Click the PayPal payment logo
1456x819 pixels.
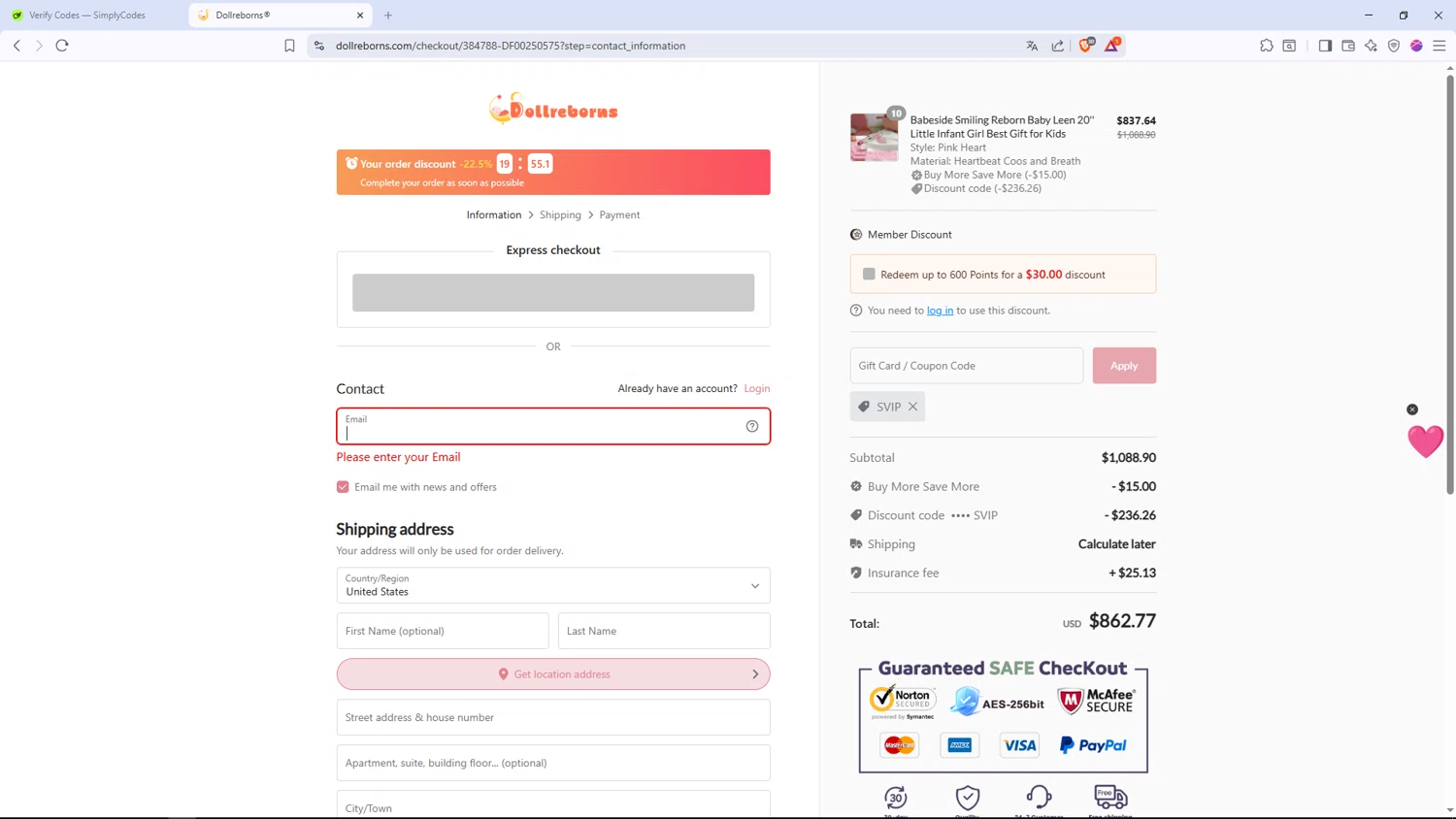1093,745
